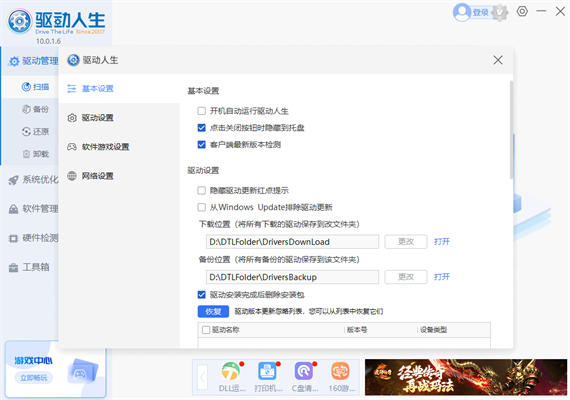Click 工具箱 toolbox icon
Screen dimensions: 570x400
[13, 268]
